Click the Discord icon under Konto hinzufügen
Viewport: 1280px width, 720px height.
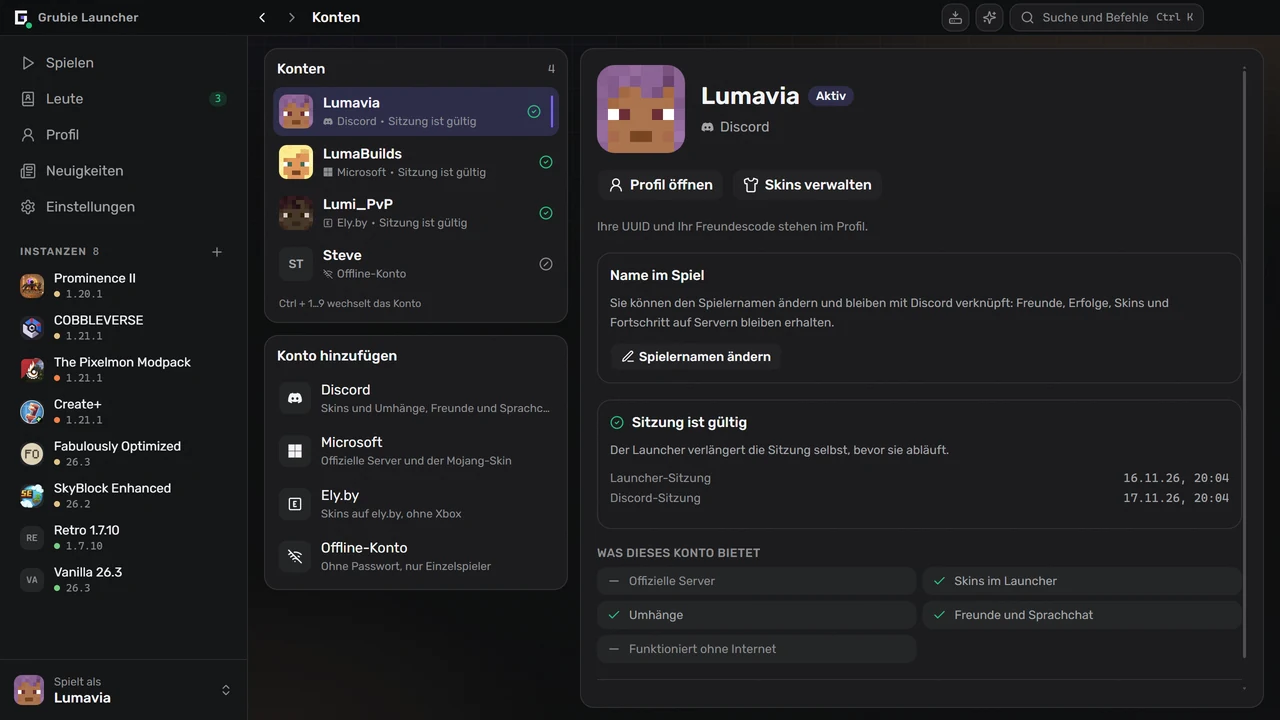click(x=295, y=398)
